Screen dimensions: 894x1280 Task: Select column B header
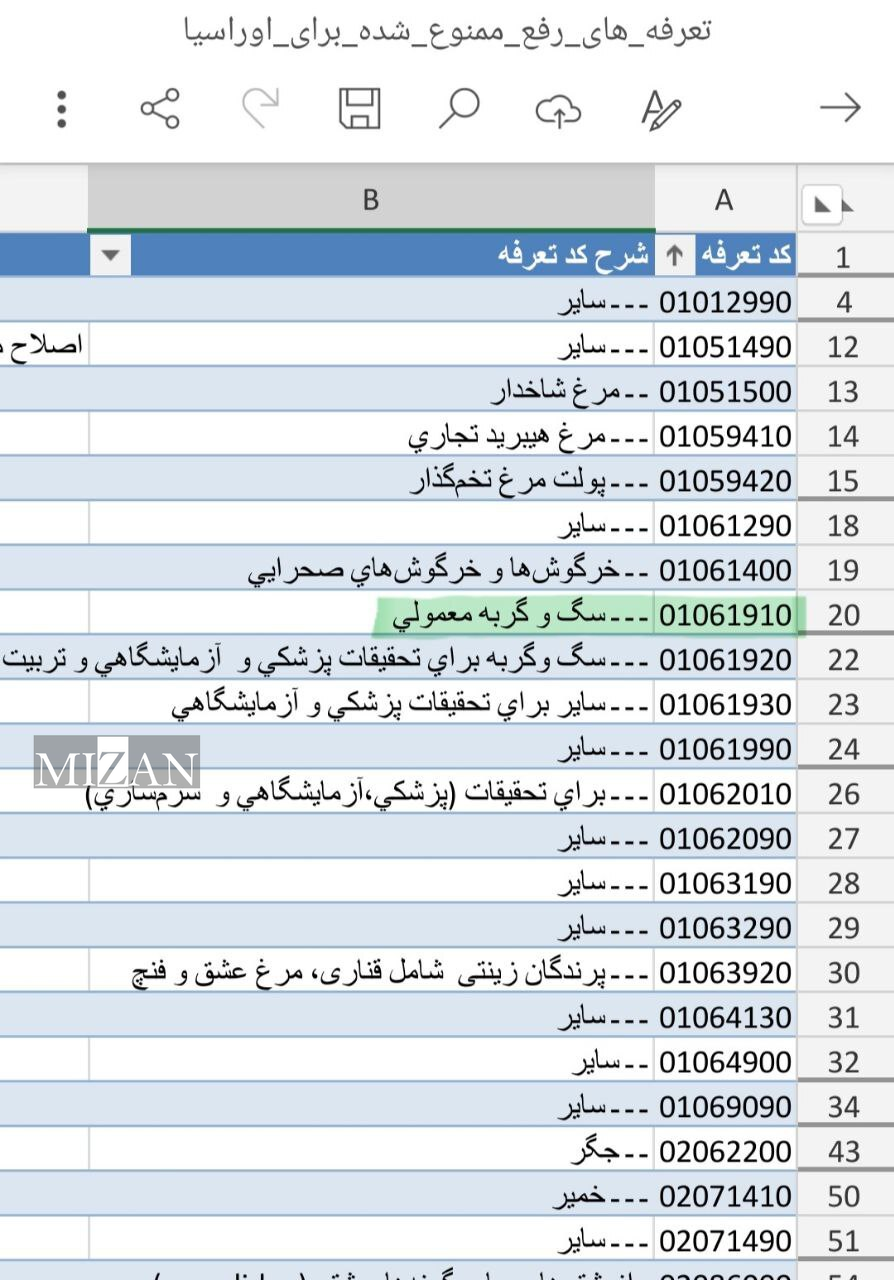(x=371, y=200)
